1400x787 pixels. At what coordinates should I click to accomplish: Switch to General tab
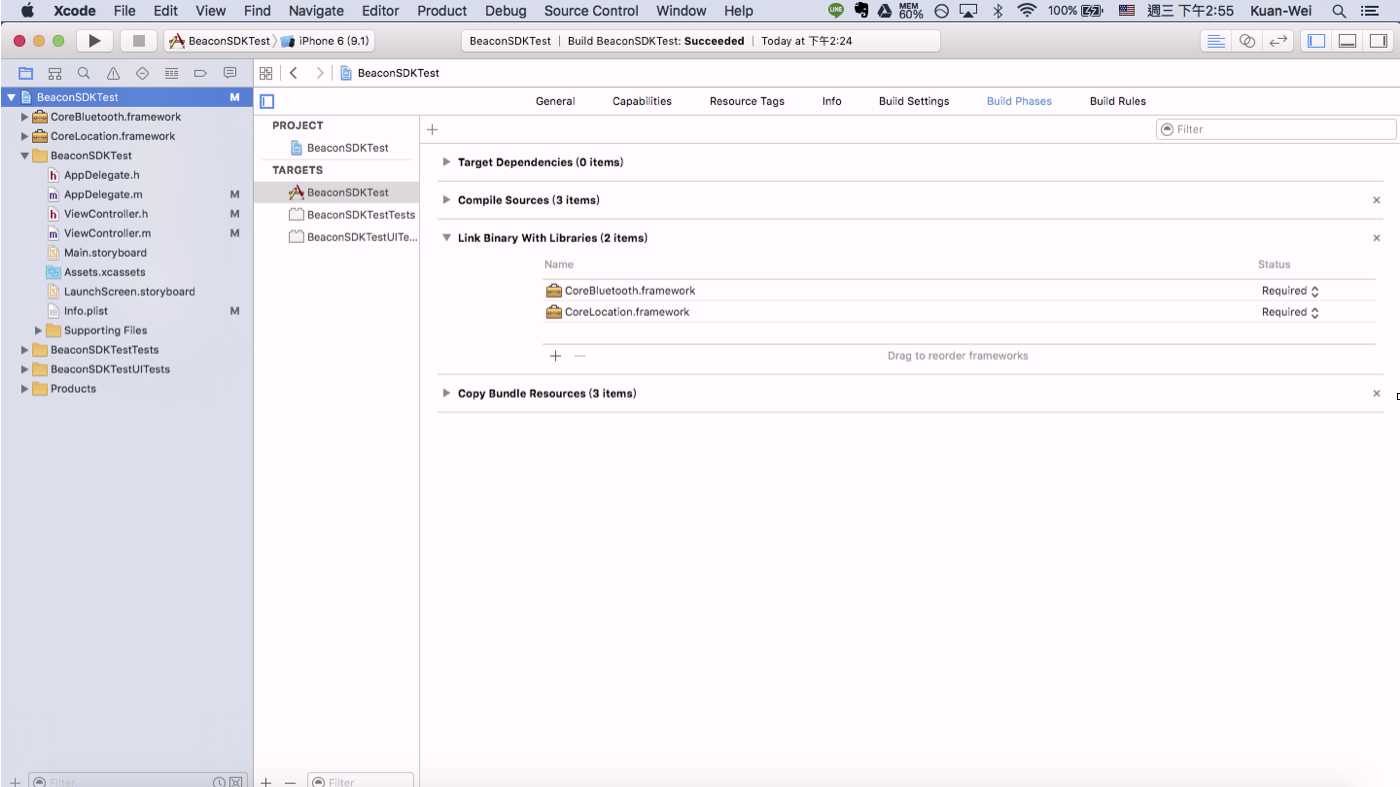click(x=555, y=101)
